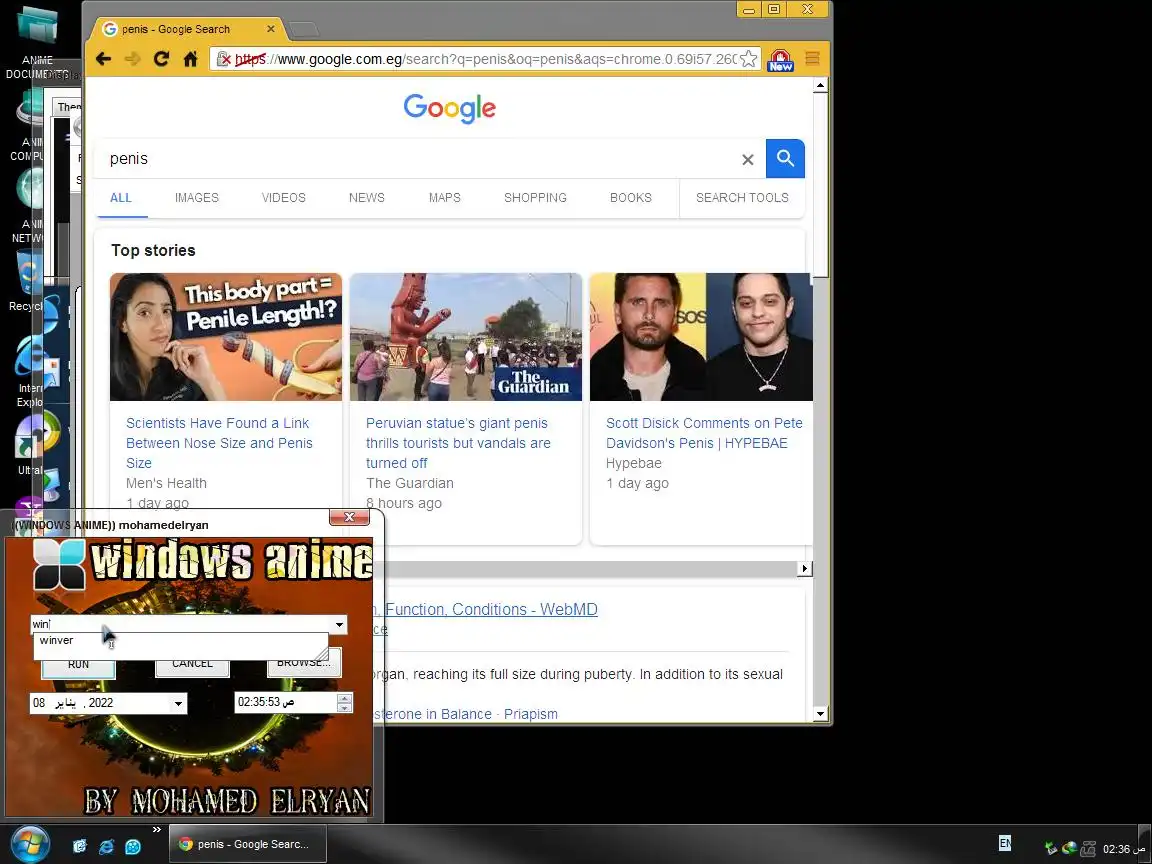
Task: Click the Penile Length thumbnail image
Action: [x=226, y=336]
